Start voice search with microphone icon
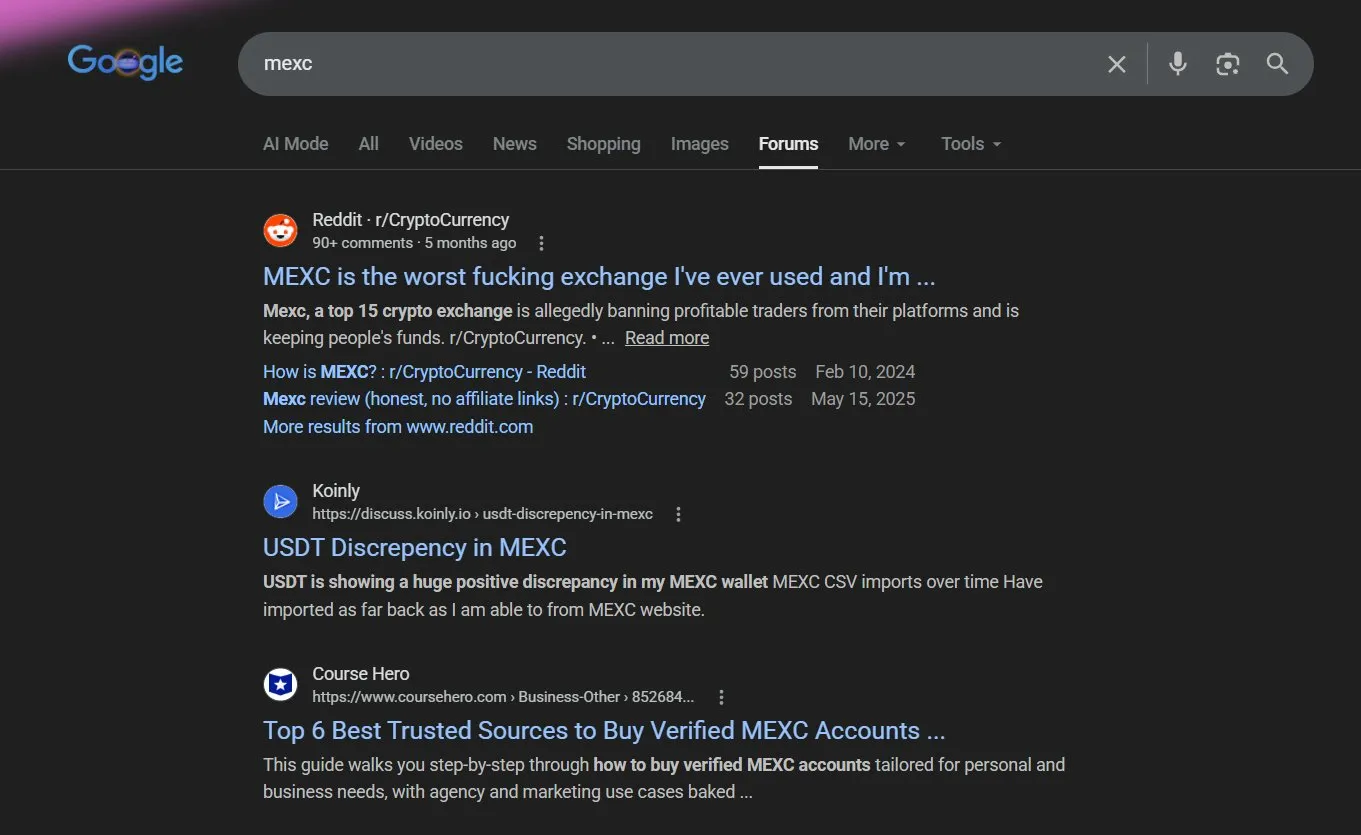Screen dimensions: 1361x835 tap(1178, 64)
